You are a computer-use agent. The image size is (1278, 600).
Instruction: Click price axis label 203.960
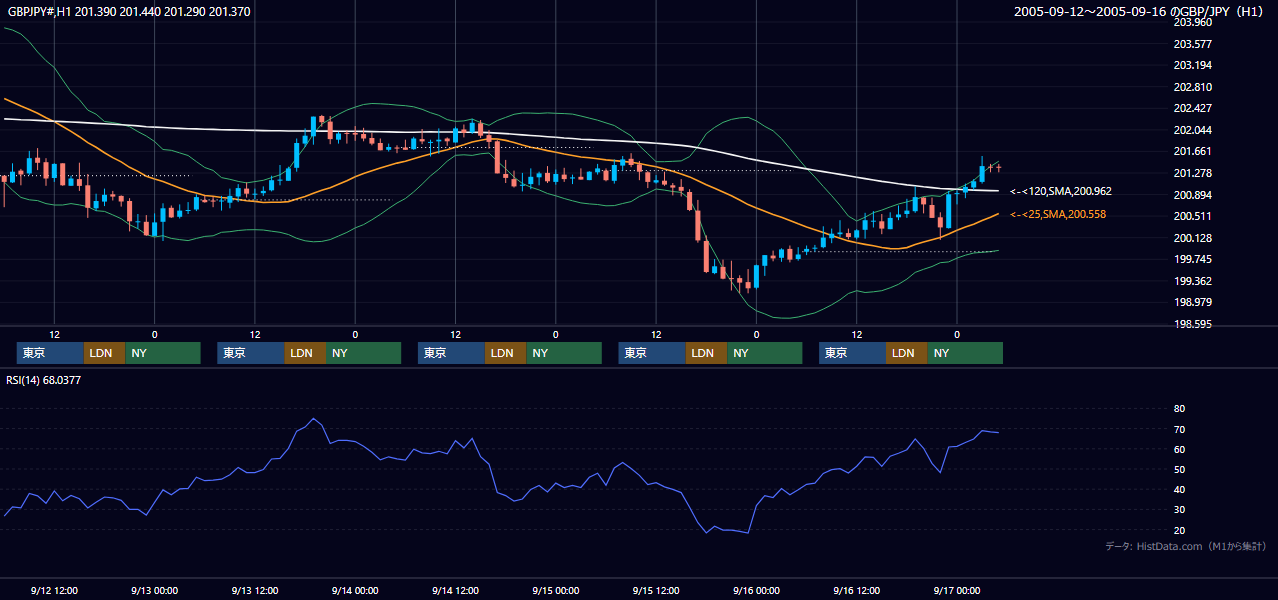1192,22
